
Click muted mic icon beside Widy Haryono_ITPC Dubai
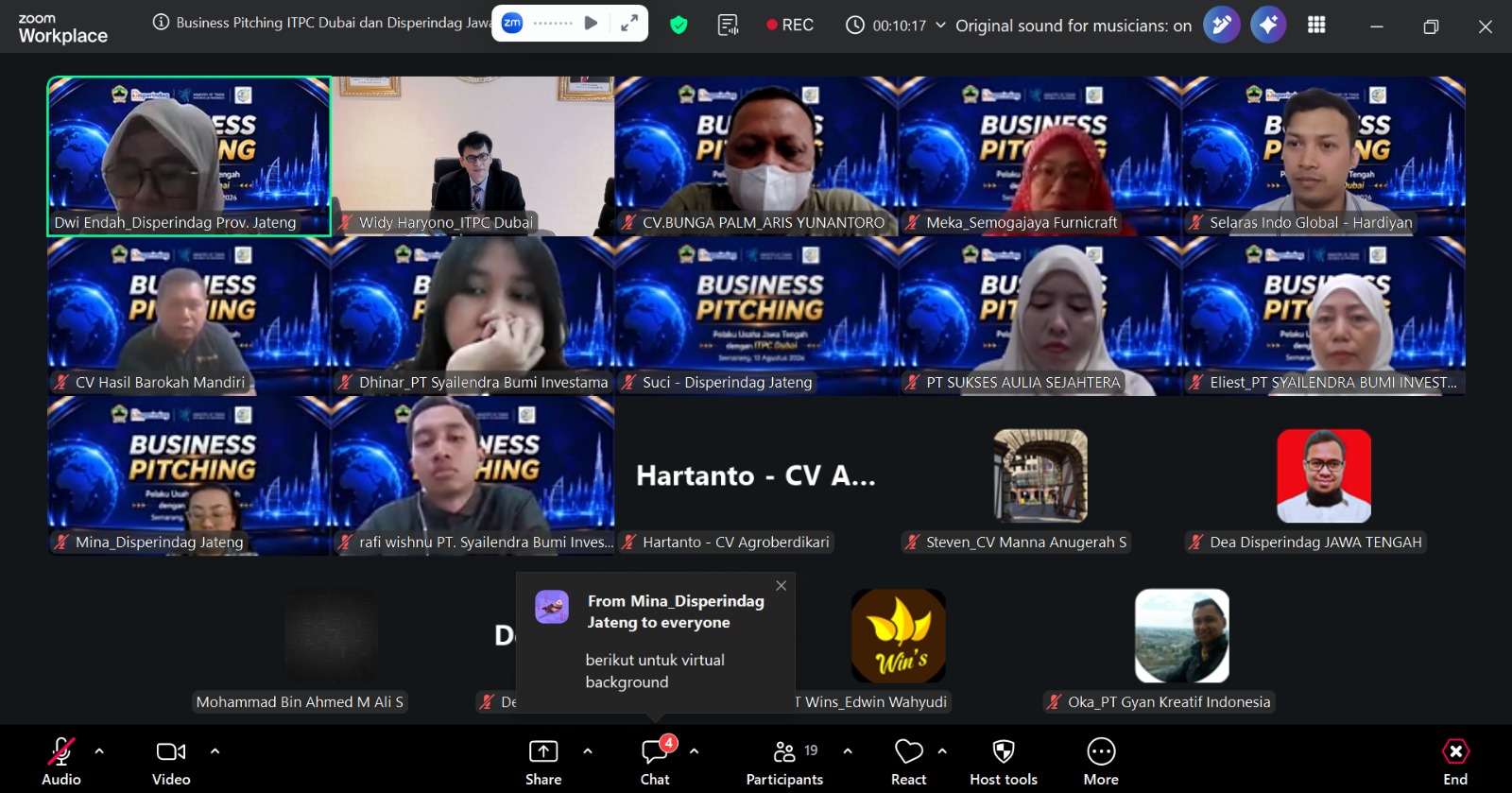[346, 223]
